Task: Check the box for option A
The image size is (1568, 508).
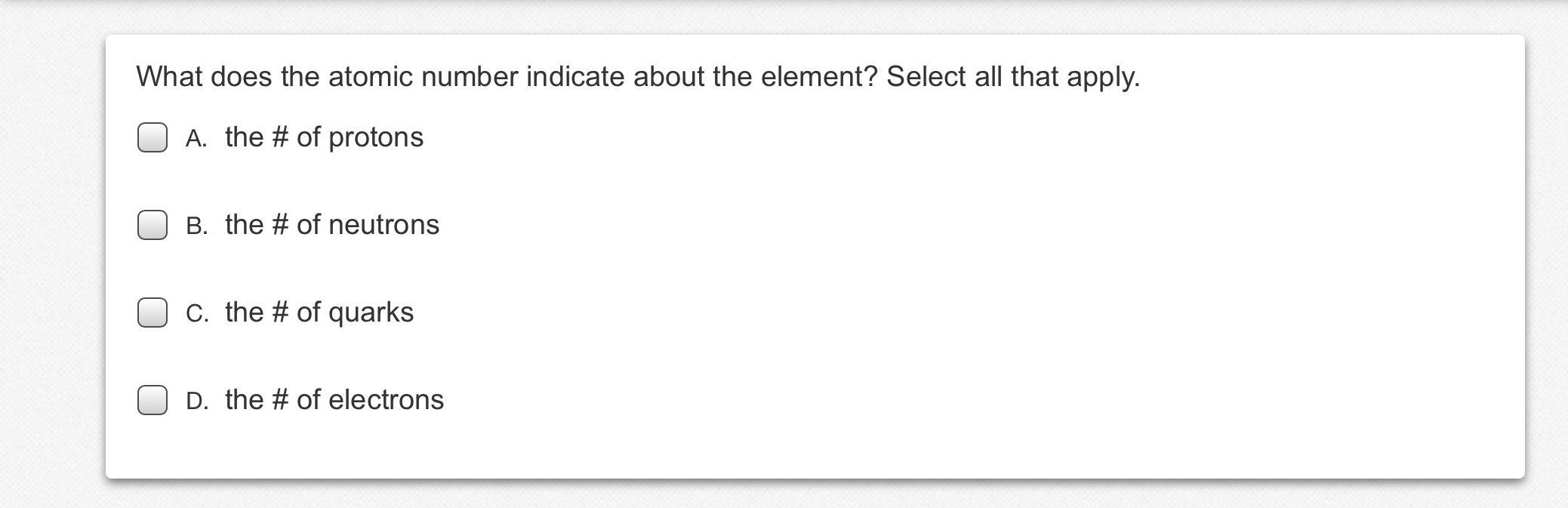Action: click(x=152, y=137)
